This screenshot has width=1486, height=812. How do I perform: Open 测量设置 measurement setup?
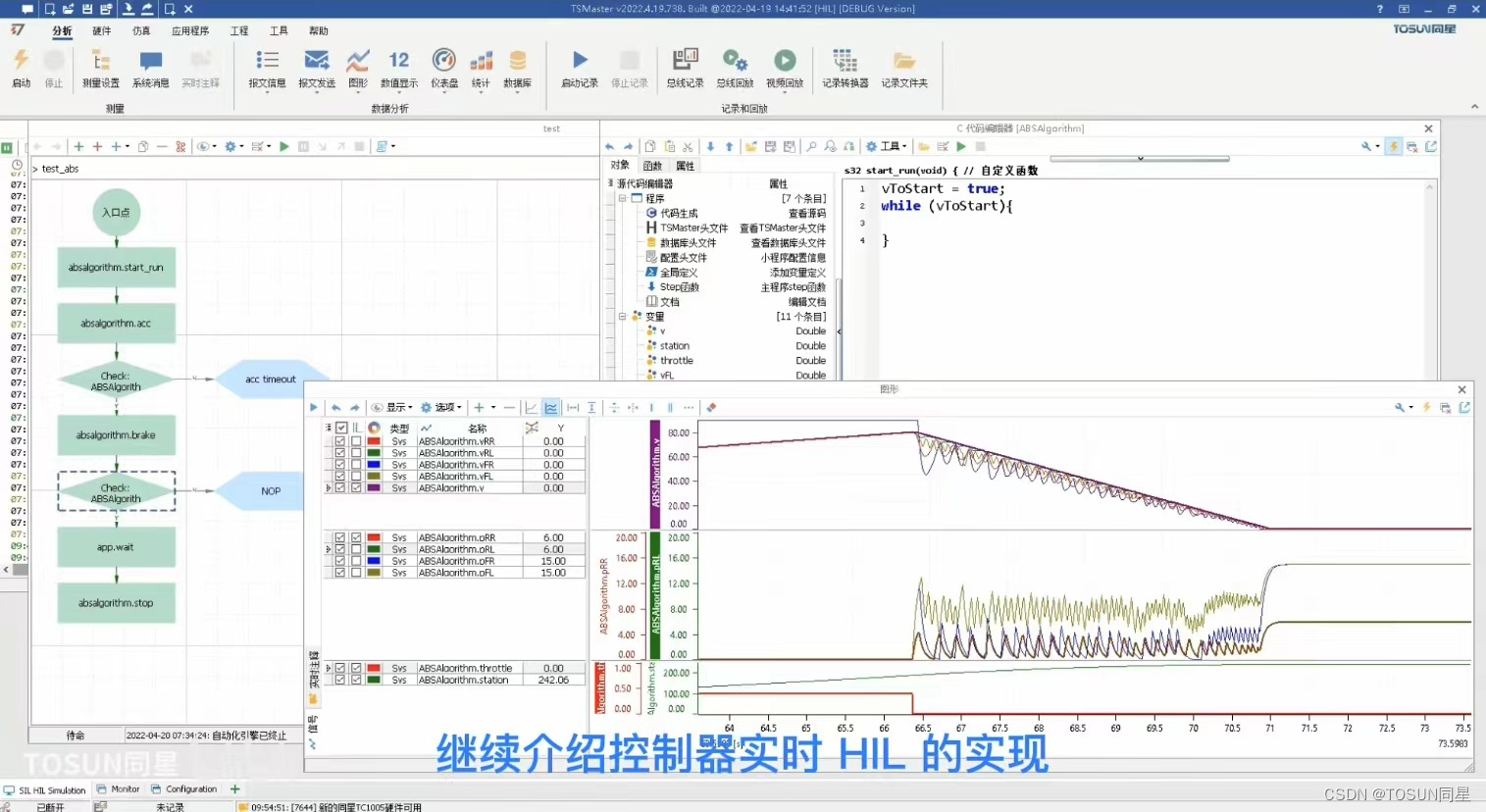100,68
